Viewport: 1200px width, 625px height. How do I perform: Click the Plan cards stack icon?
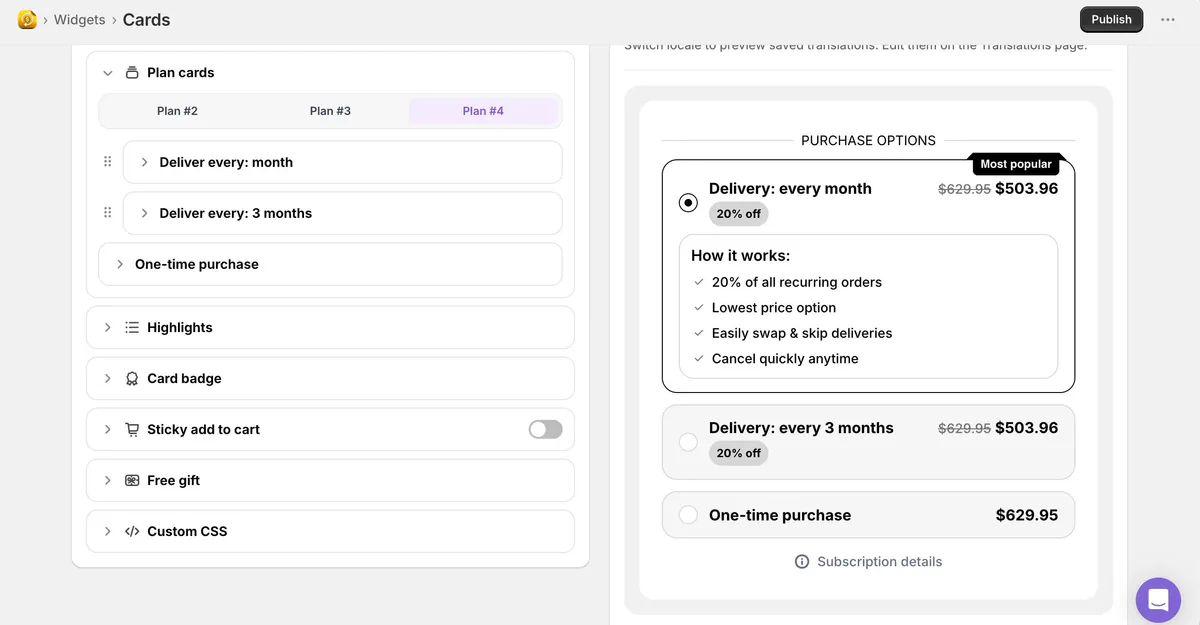tap(132, 73)
